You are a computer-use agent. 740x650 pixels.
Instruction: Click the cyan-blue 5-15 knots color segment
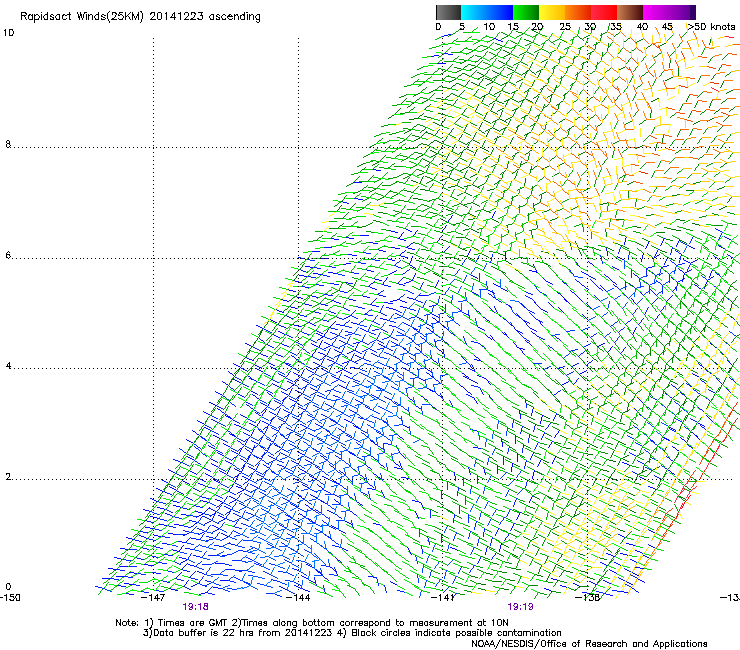click(x=487, y=12)
